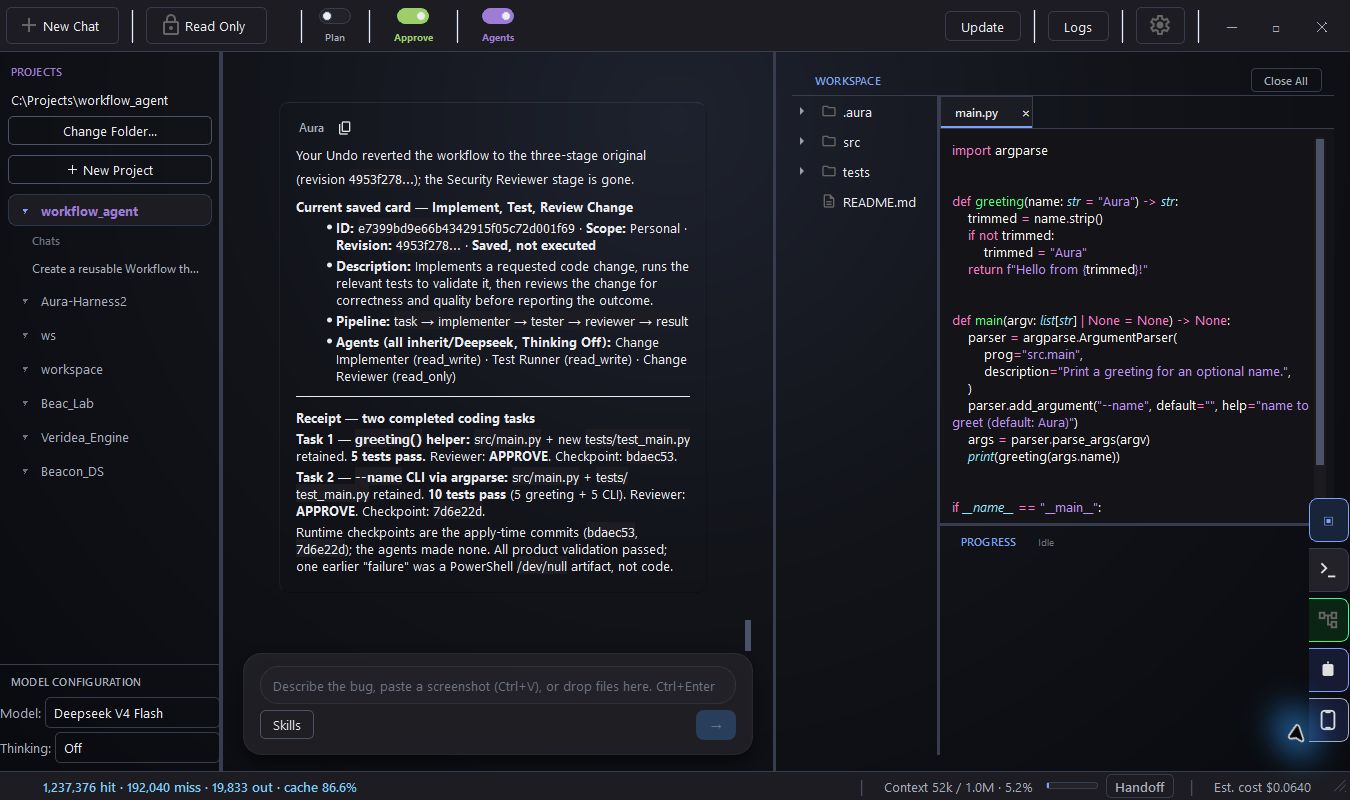Click the white clipboard side icon
The height and width of the screenshot is (800, 1350).
point(1328,669)
